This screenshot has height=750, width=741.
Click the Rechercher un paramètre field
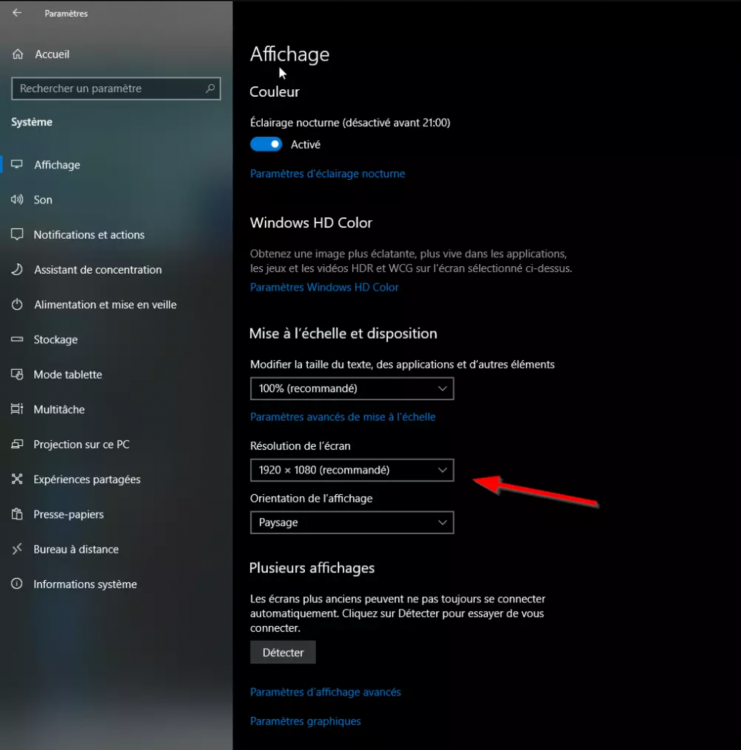click(x=116, y=88)
